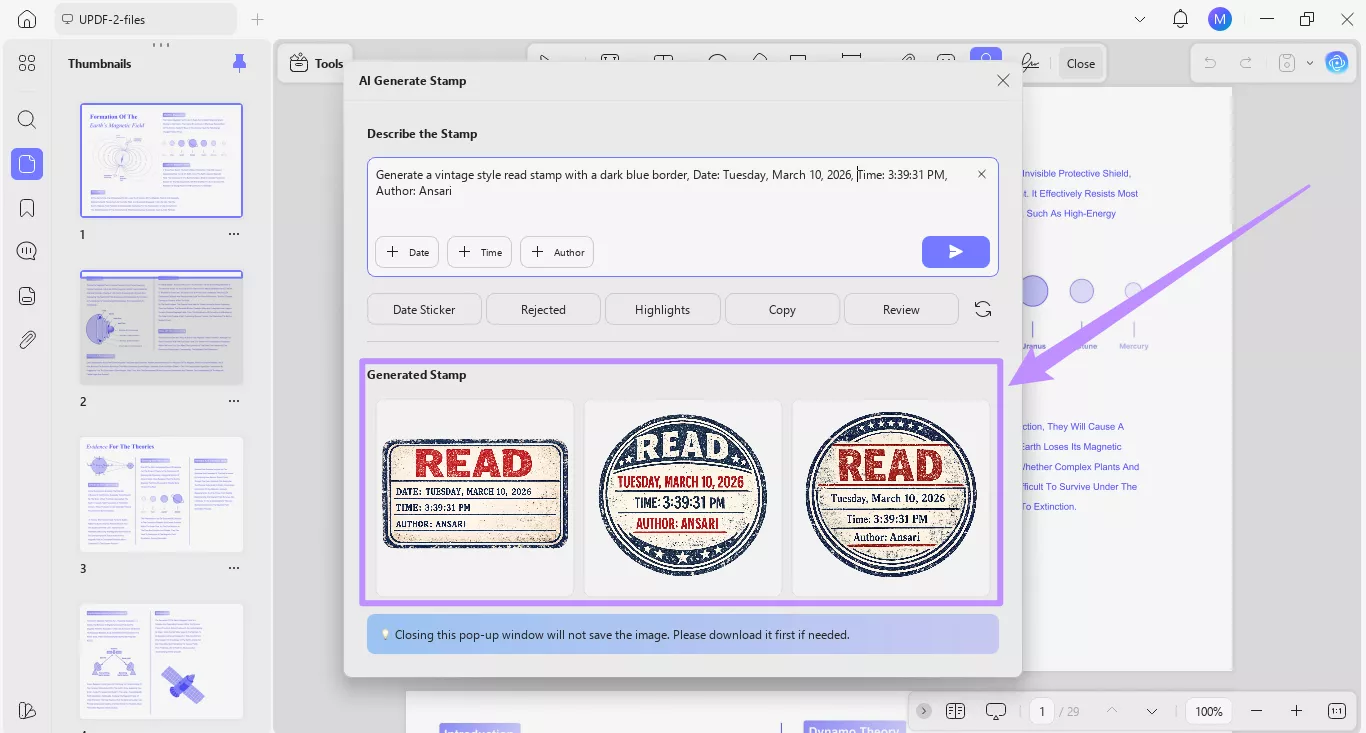
Task: Click the 'Thumbnails' panel heading
Action: click(100, 63)
